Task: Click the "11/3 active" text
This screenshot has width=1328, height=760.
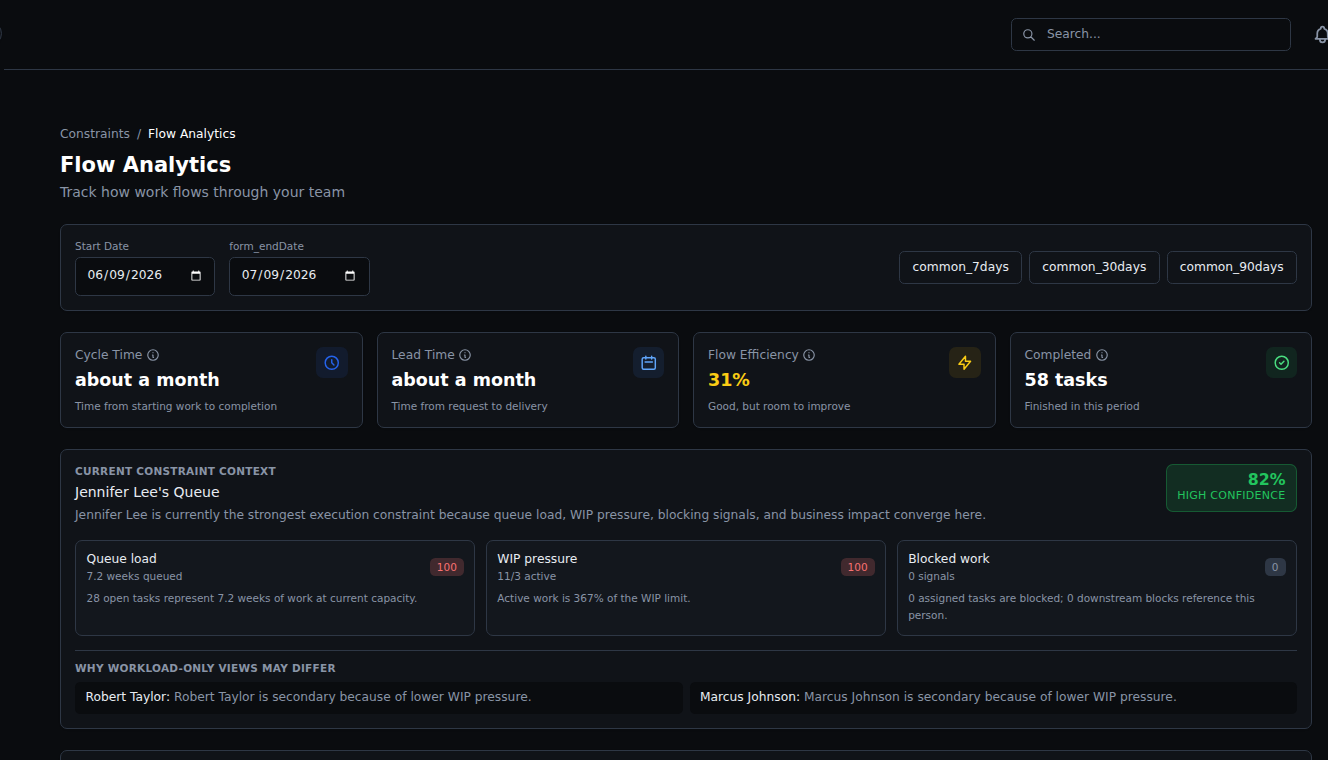Action: tap(527, 577)
